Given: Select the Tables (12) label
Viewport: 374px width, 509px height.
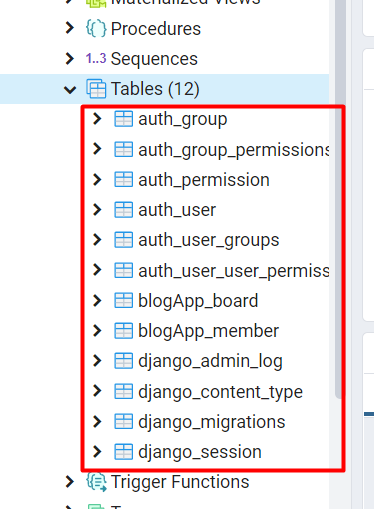Looking at the screenshot, I should tap(155, 89).
